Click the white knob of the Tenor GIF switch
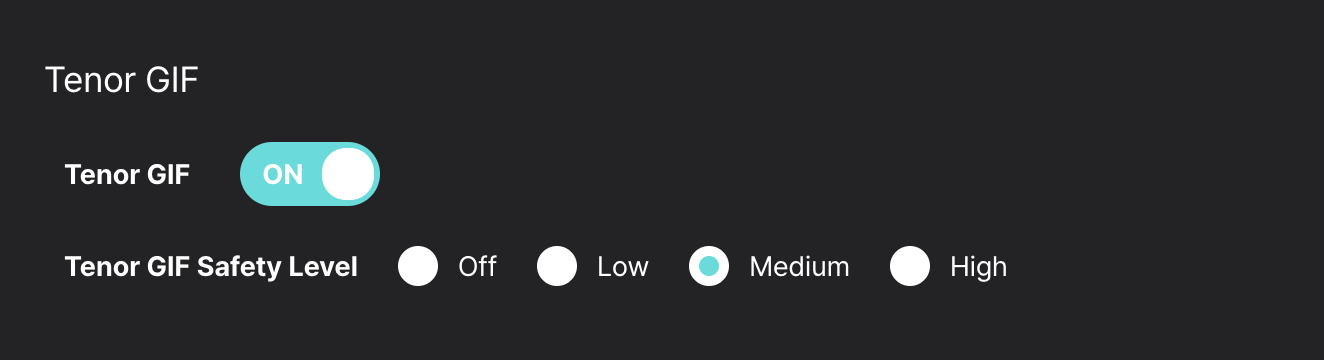 coord(348,174)
